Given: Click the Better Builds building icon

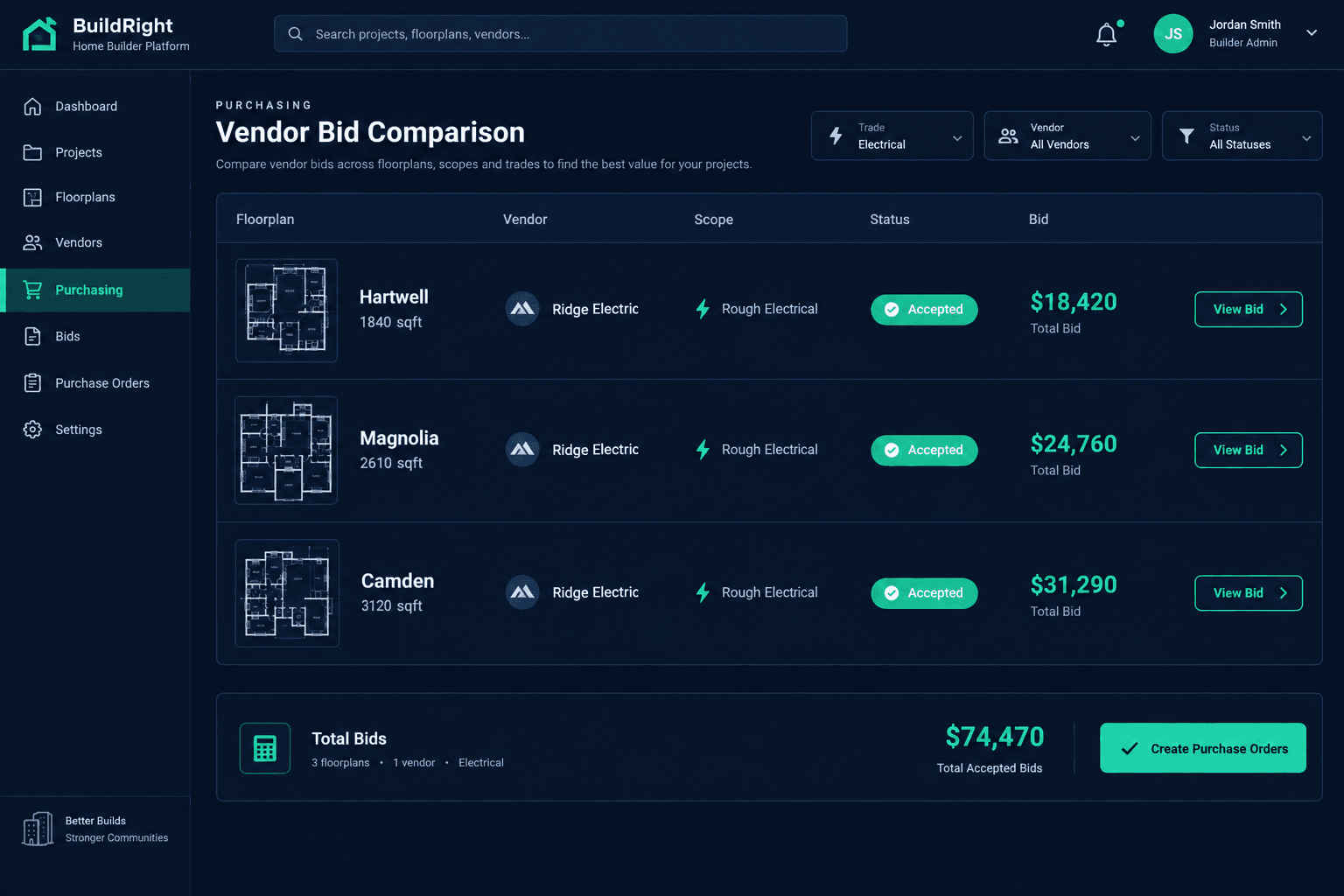Looking at the screenshot, I should tap(38, 829).
